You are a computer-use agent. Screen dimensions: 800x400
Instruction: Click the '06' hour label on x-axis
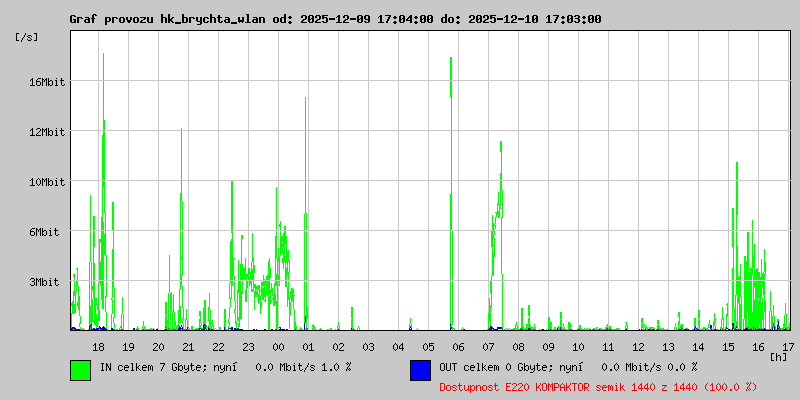pos(458,347)
